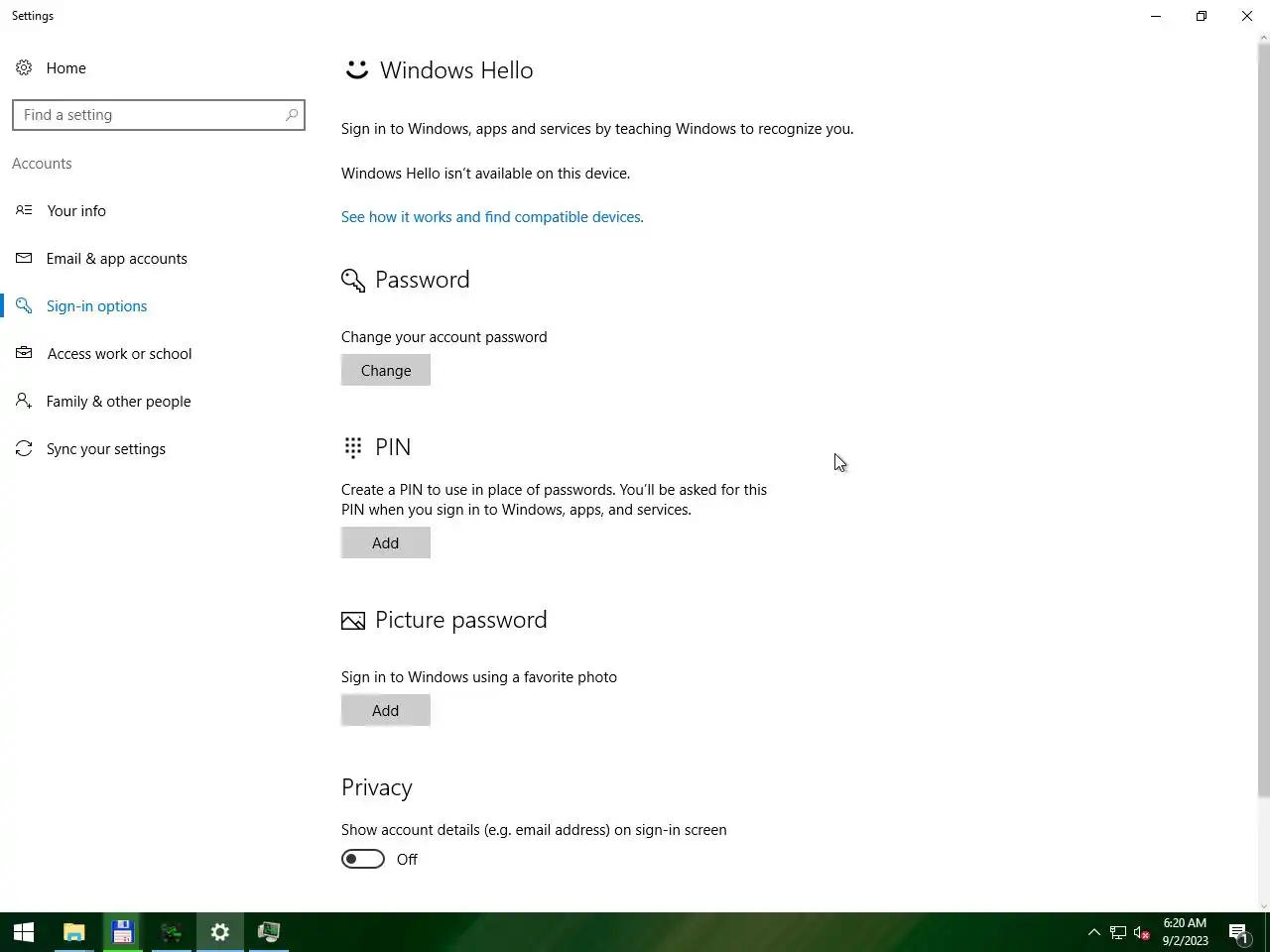1270x952 pixels.
Task: Click "Change your account password" text
Action: tap(444, 336)
